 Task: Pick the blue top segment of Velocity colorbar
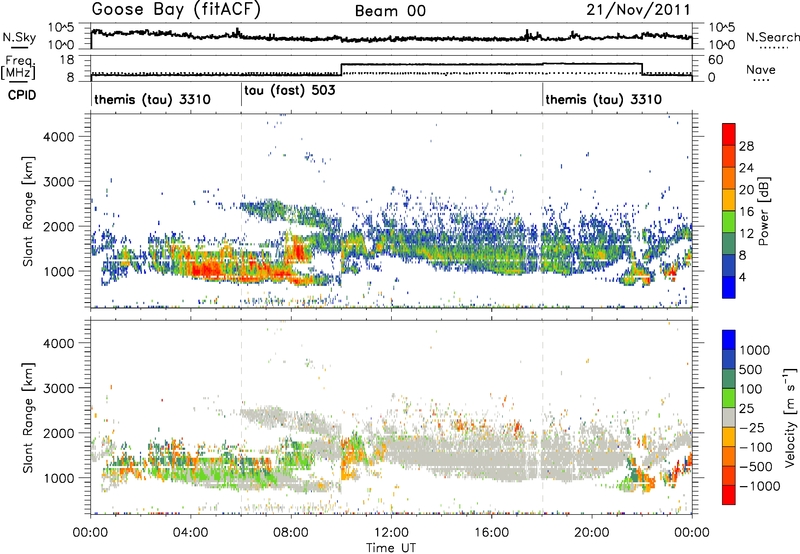729,340
